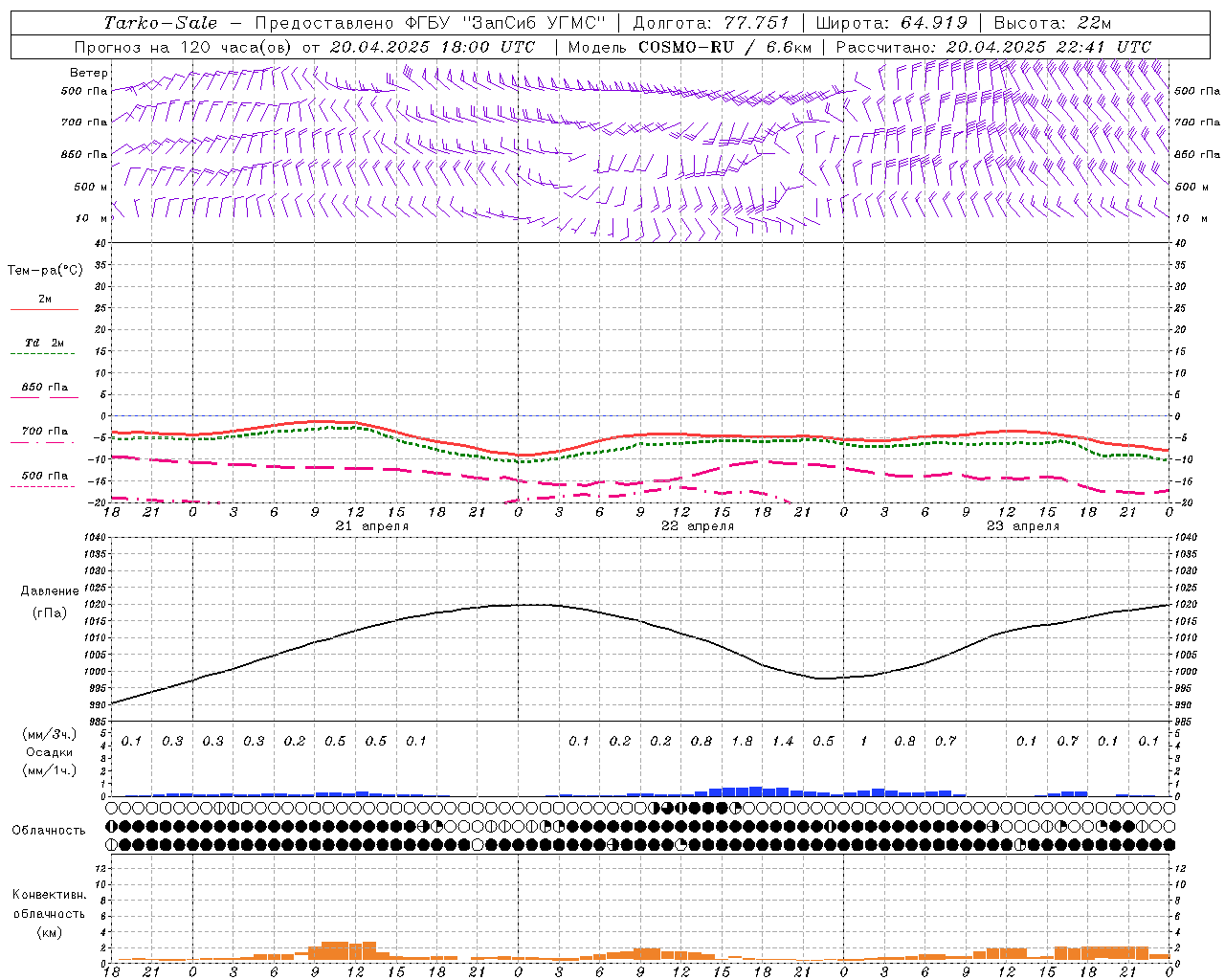Click the 'Высота: 22м' elevation text
This screenshot has width=1225, height=980.
[1053, 23]
